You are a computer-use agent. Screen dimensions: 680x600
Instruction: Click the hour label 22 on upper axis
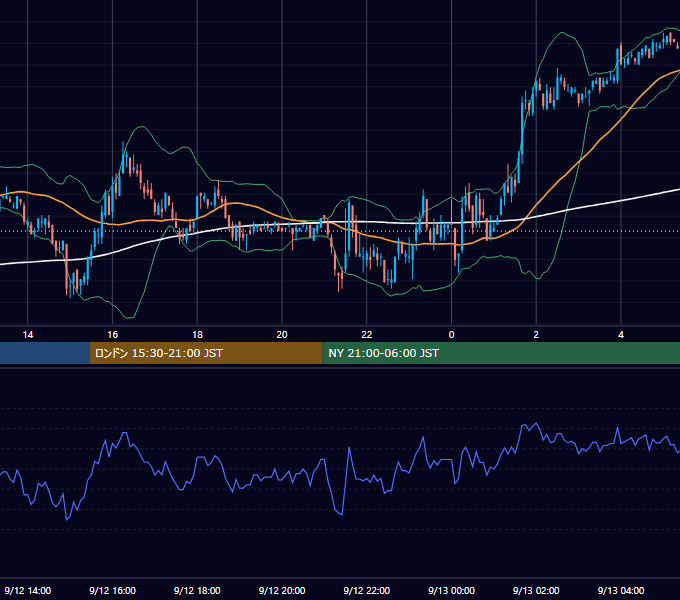pos(367,335)
